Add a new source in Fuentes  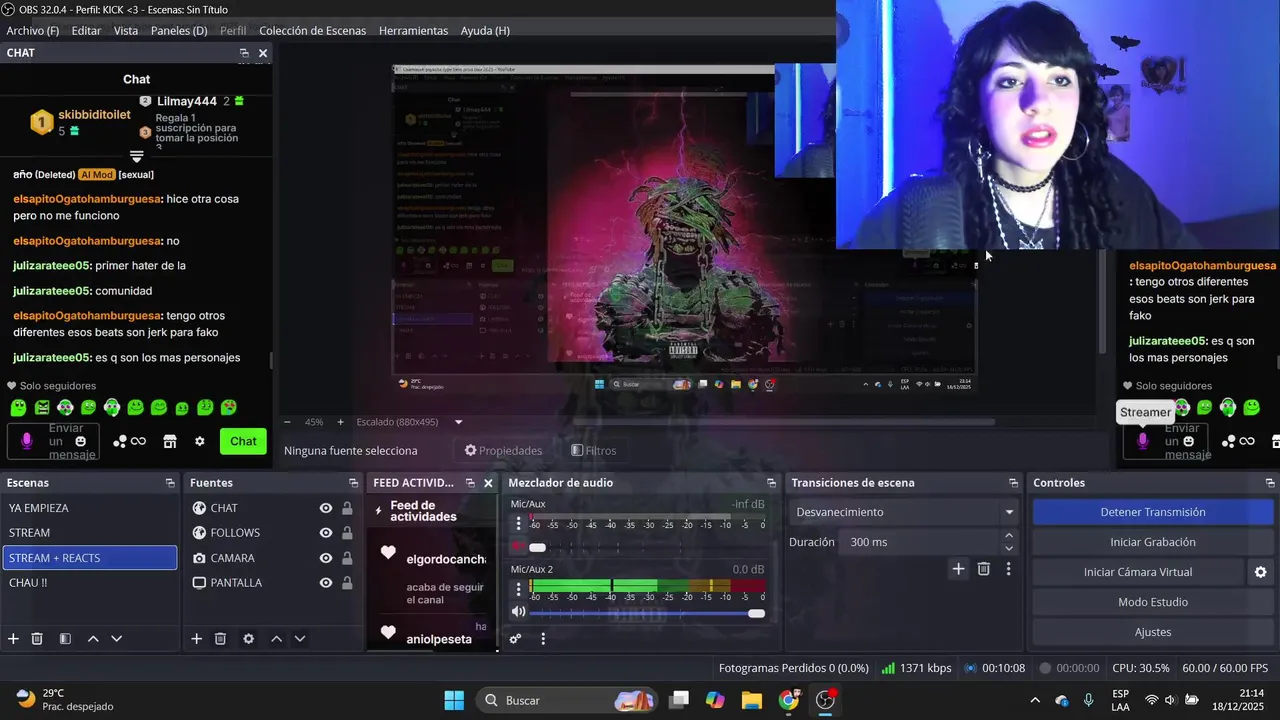197,639
